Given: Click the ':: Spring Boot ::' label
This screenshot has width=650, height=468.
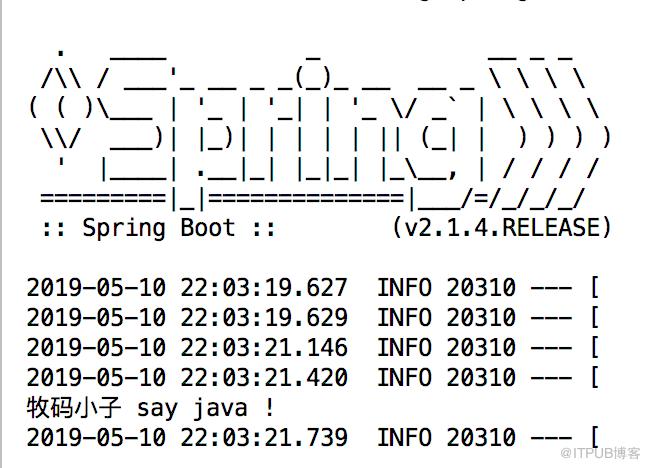Looking at the screenshot, I should pos(158,228).
